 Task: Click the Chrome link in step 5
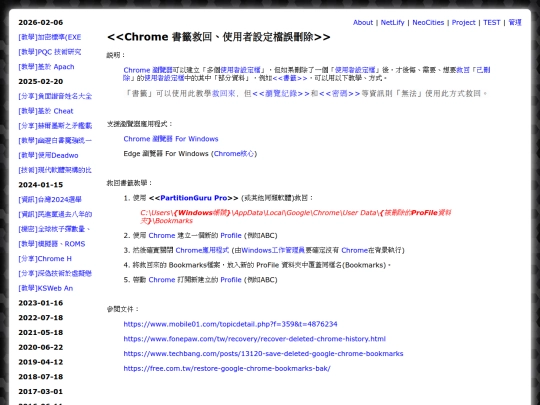click(162, 280)
